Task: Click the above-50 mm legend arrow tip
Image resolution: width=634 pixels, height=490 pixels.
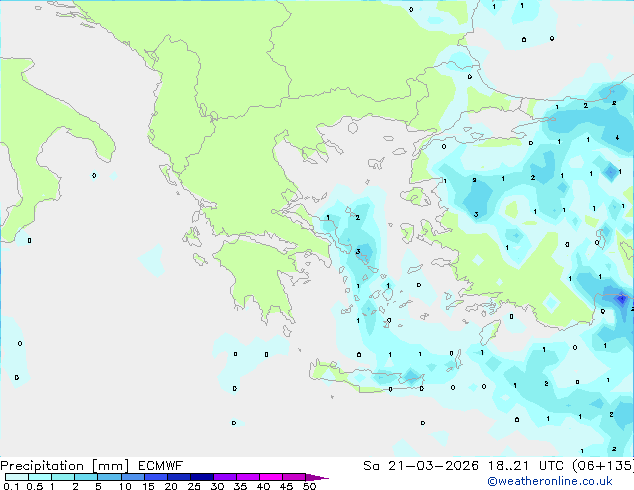Action: (x=317, y=477)
